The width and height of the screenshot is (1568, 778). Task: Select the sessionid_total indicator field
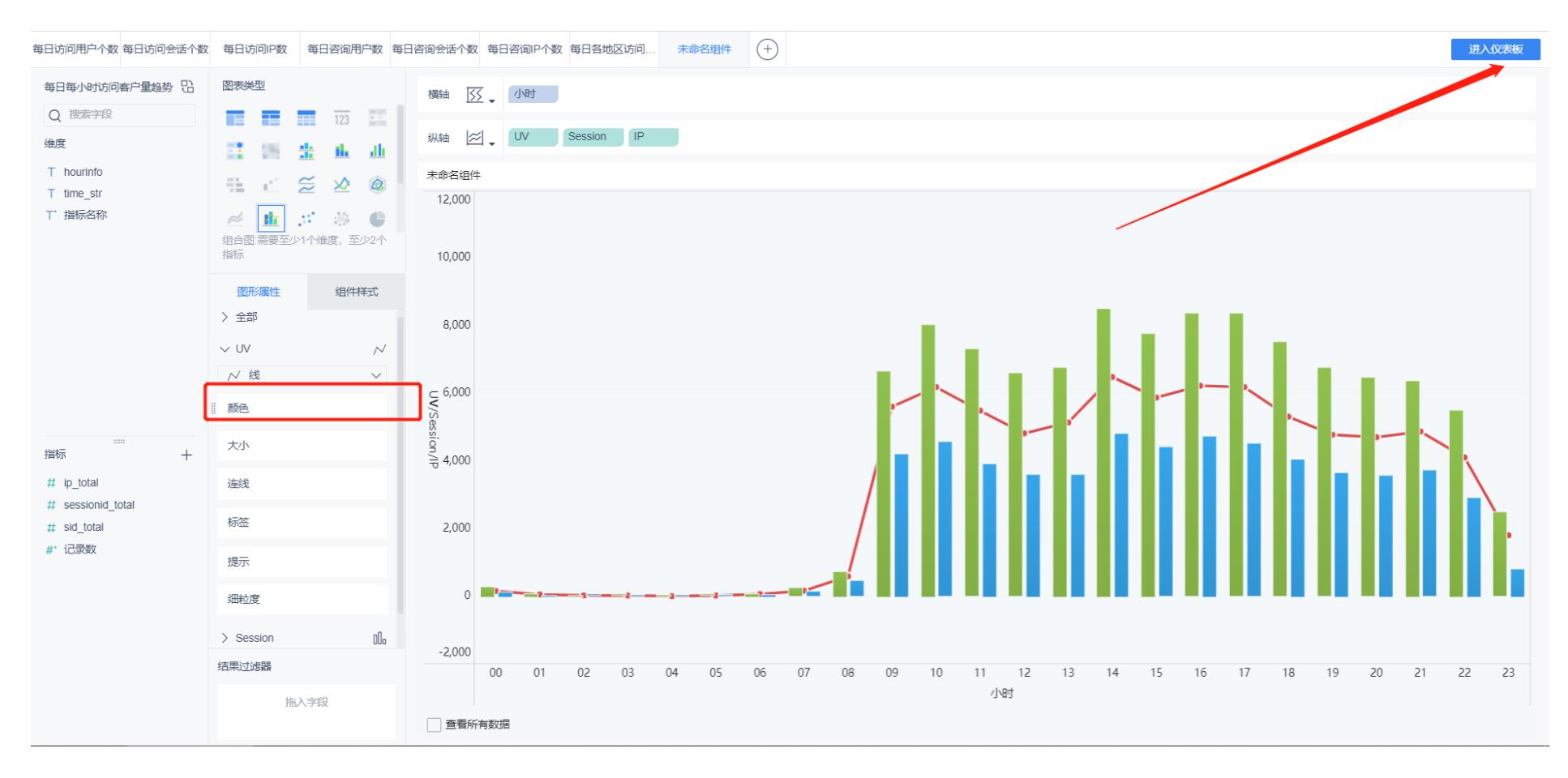99,505
